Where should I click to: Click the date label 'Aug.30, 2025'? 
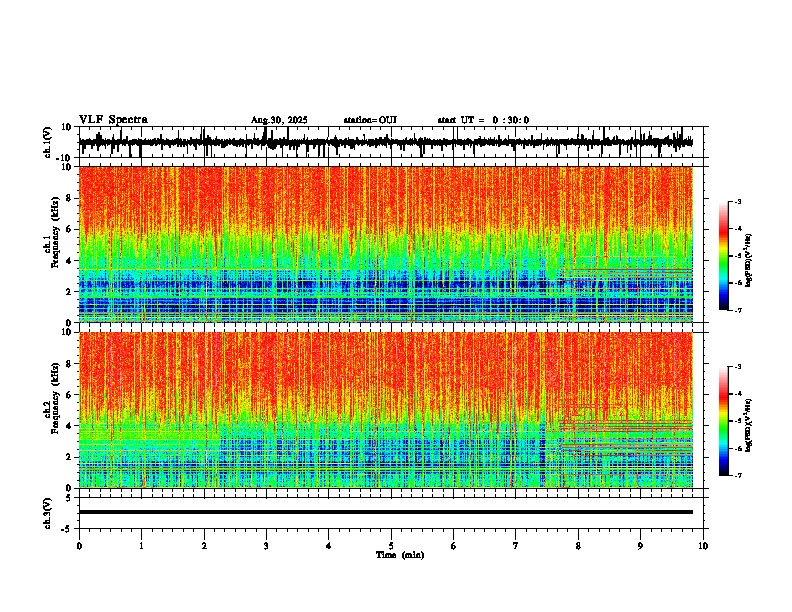[279, 120]
